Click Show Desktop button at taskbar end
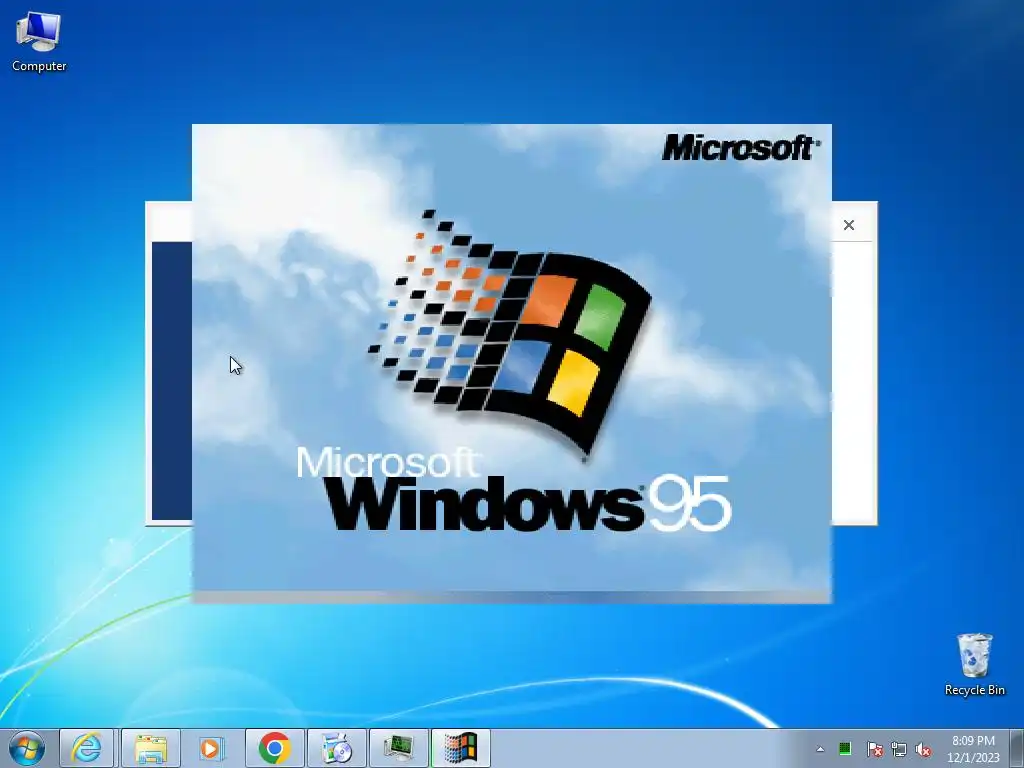1024x768 pixels. [1017, 748]
